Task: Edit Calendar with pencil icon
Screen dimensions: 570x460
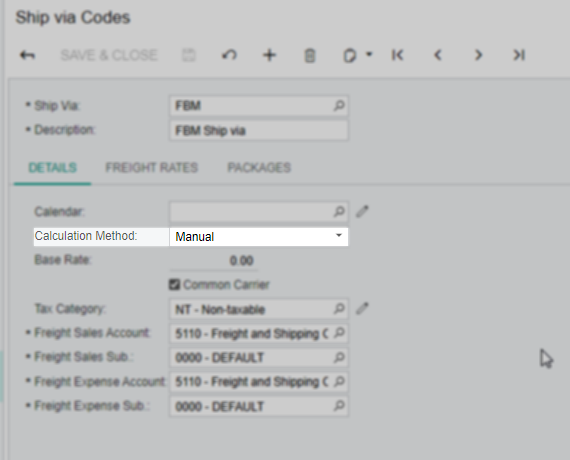Action: pos(362,211)
